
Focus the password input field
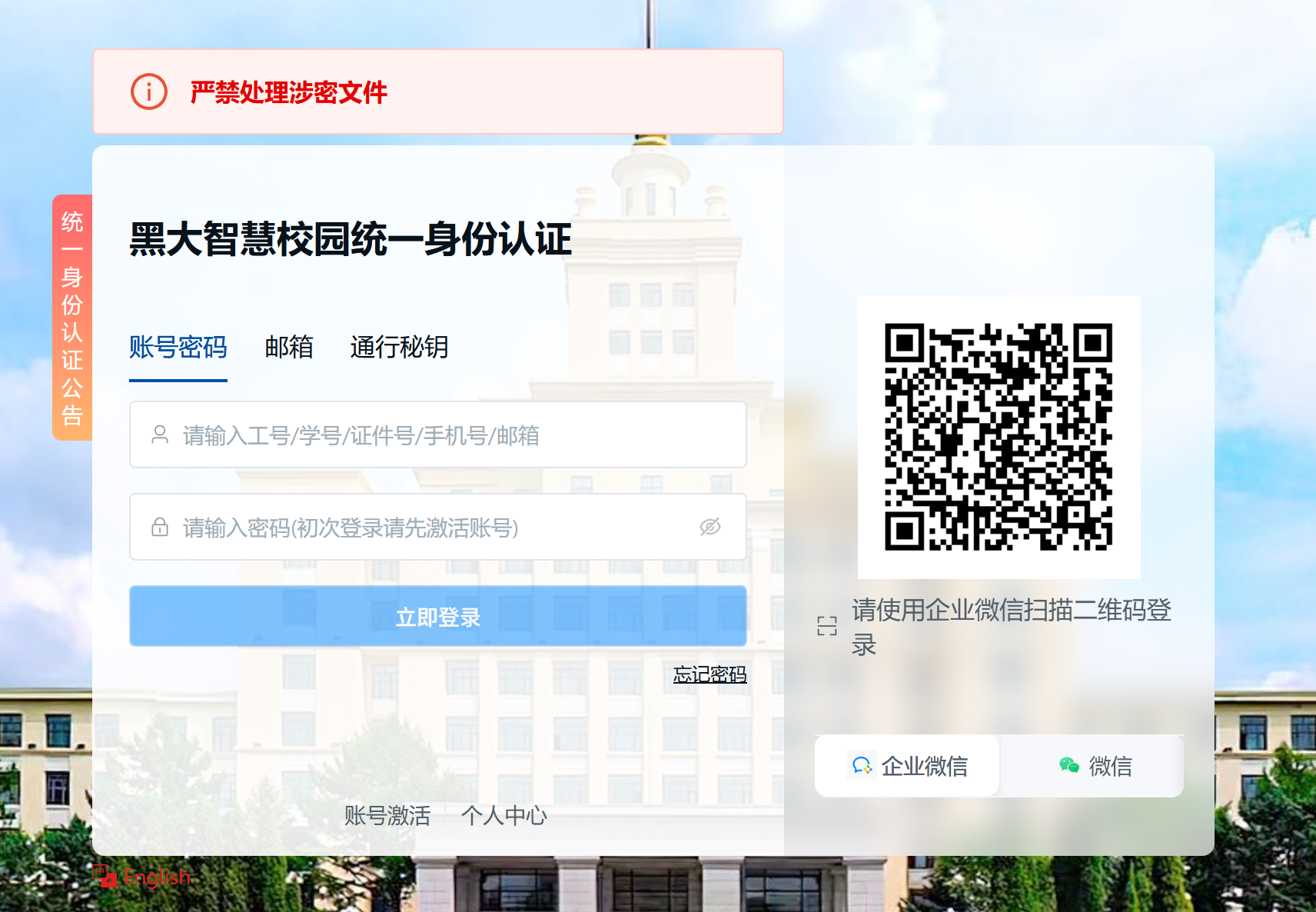pyautogui.click(x=438, y=527)
